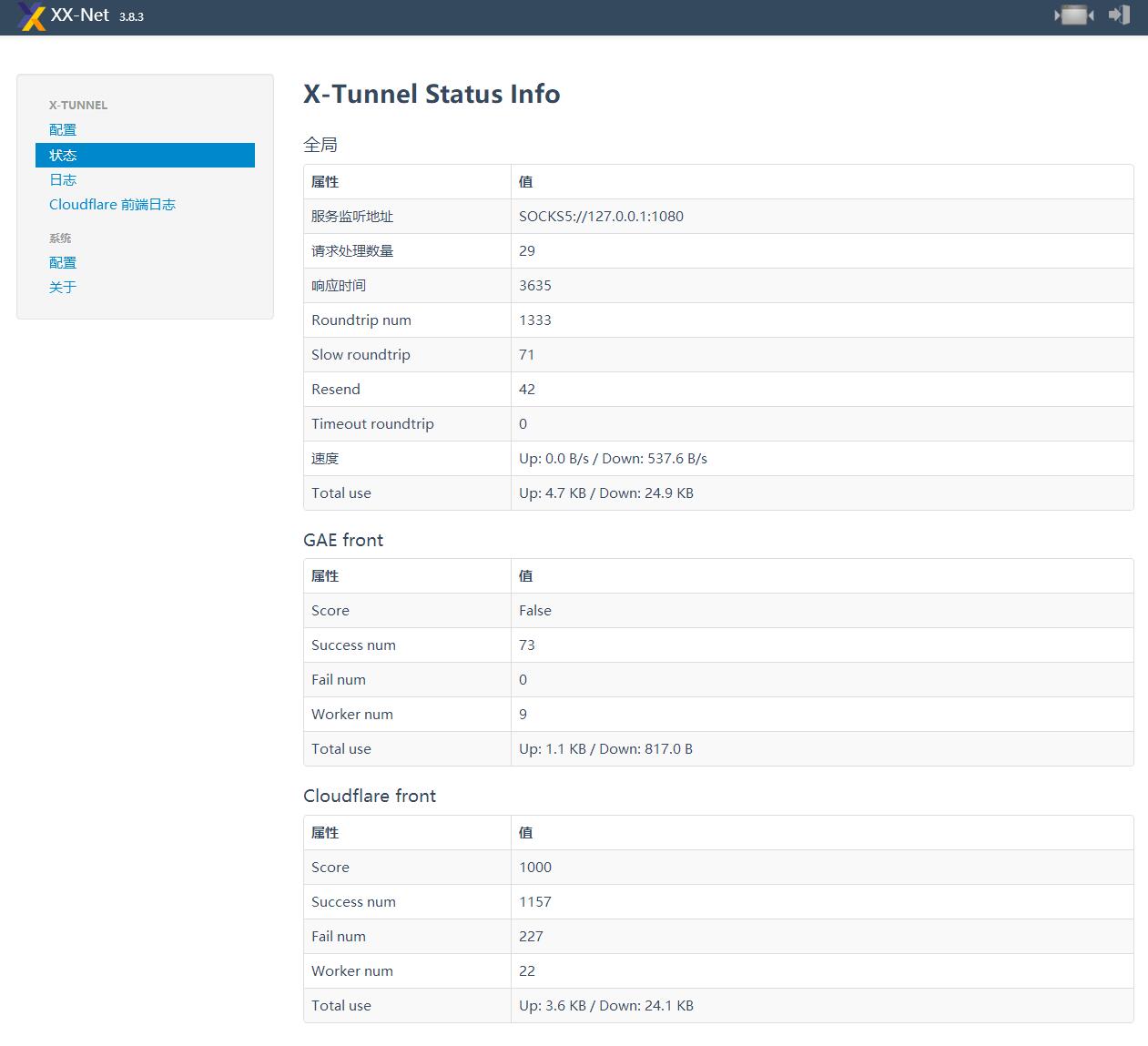This screenshot has width=1148, height=1046.
Task: Open the 系统 配置 settings page
Action: tap(62, 262)
